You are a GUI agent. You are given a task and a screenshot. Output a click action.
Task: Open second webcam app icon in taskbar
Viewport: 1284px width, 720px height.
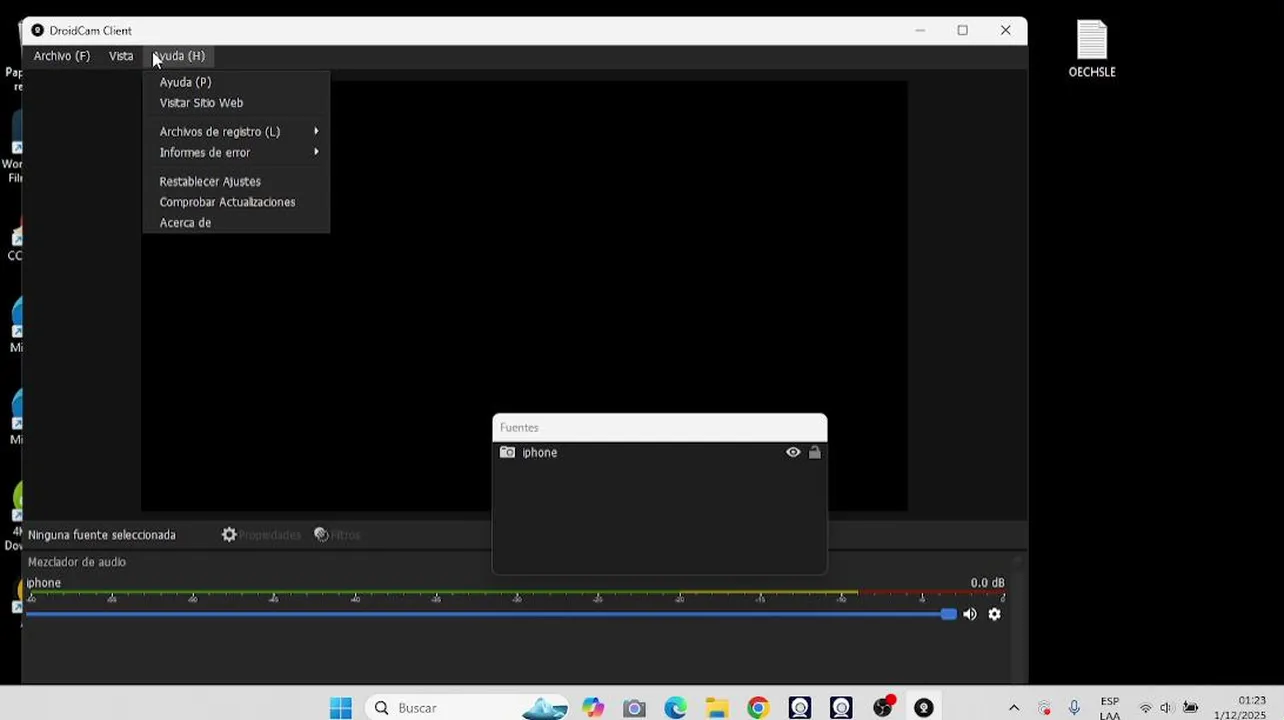[x=841, y=708]
